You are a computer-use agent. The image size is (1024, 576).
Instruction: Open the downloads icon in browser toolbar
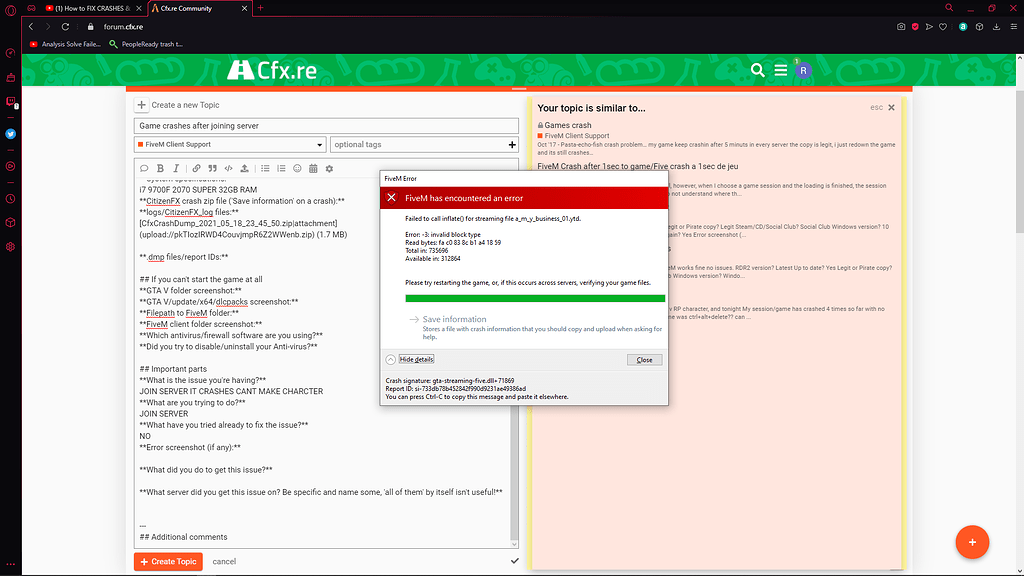tap(997, 27)
